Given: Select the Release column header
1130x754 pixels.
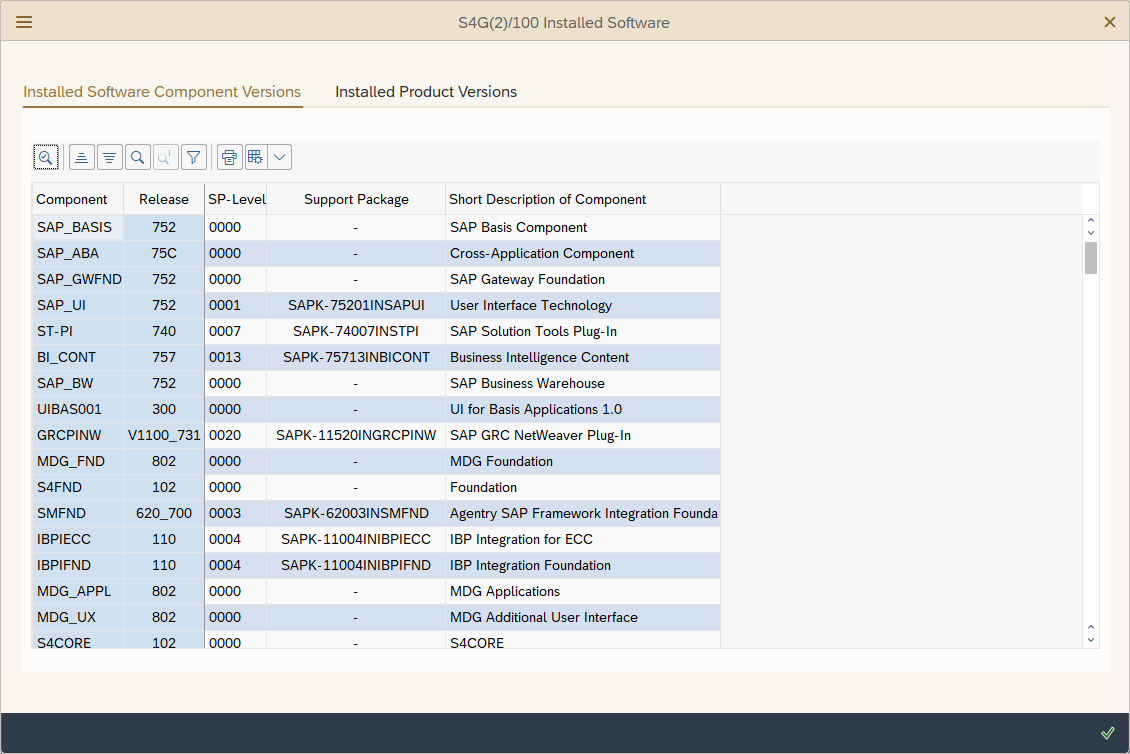Looking at the screenshot, I should [164, 200].
